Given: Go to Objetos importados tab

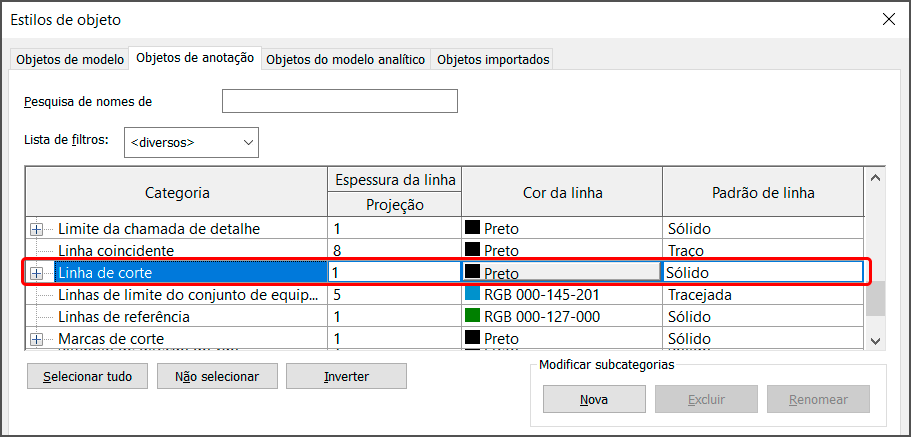Looking at the screenshot, I should (493, 60).
